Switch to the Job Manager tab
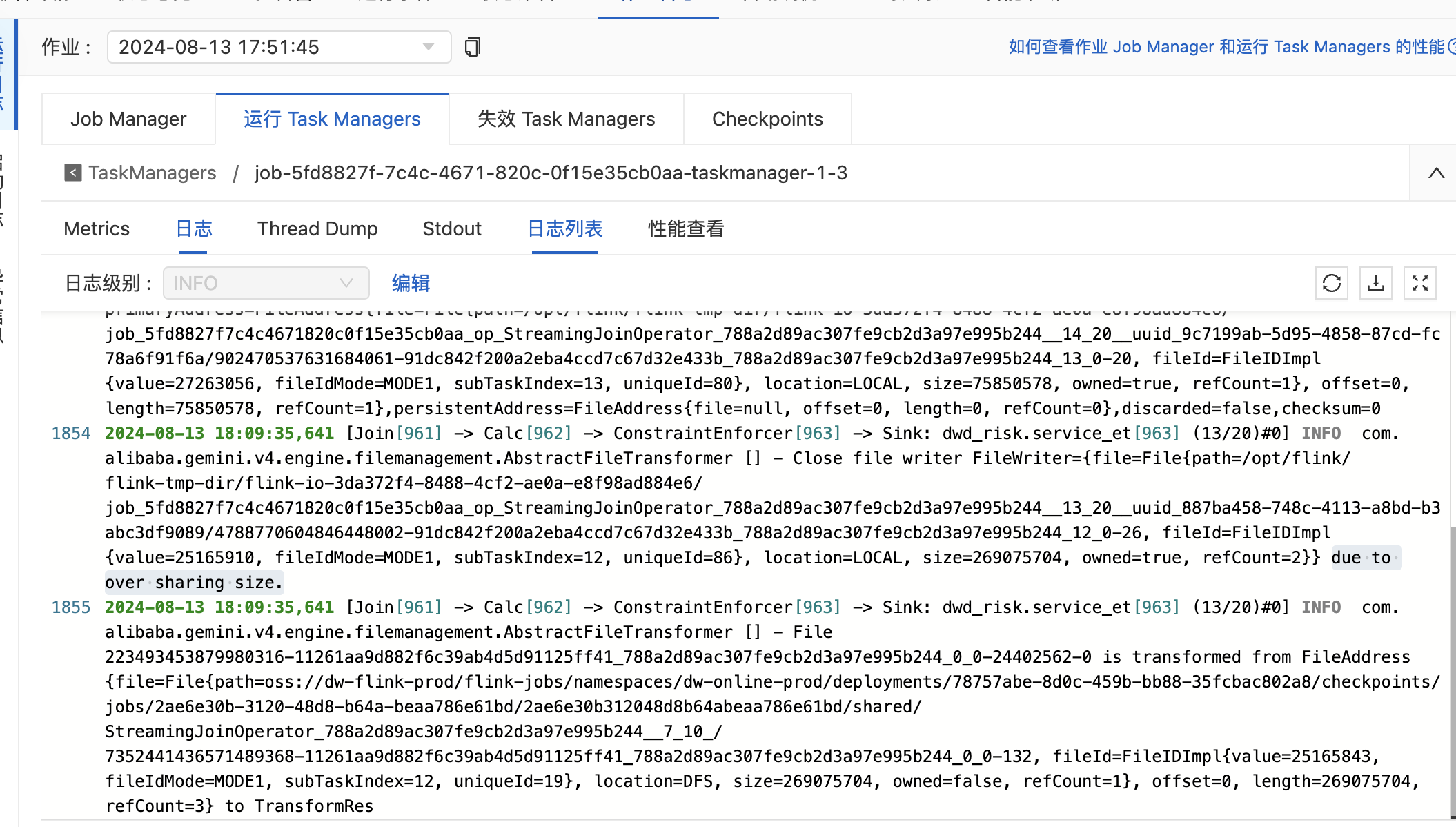Viewport: 1456px width, 827px height. (x=128, y=119)
